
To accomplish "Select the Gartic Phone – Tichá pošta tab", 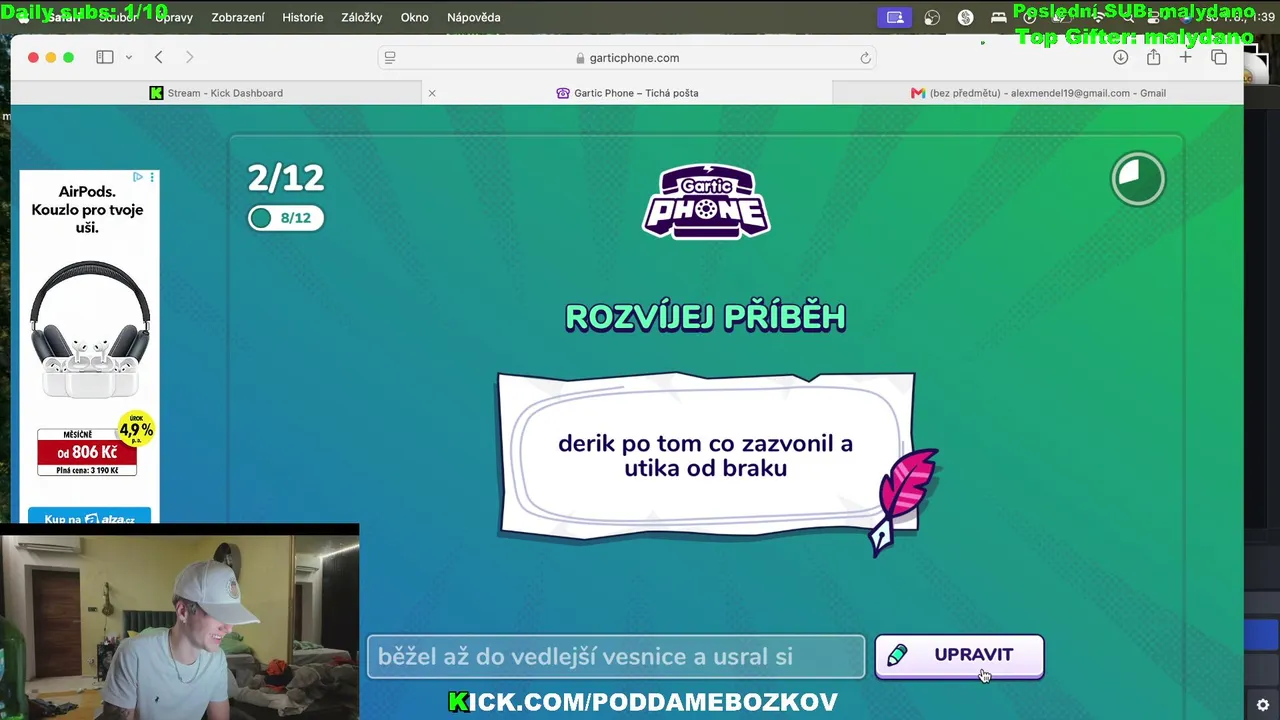I will click(627, 93).
